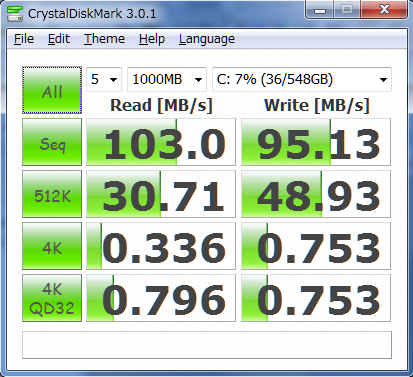Select the Seq write result 95.13
Image resolution: width=413 pixels, height=377 pixels.
[316, 142]
